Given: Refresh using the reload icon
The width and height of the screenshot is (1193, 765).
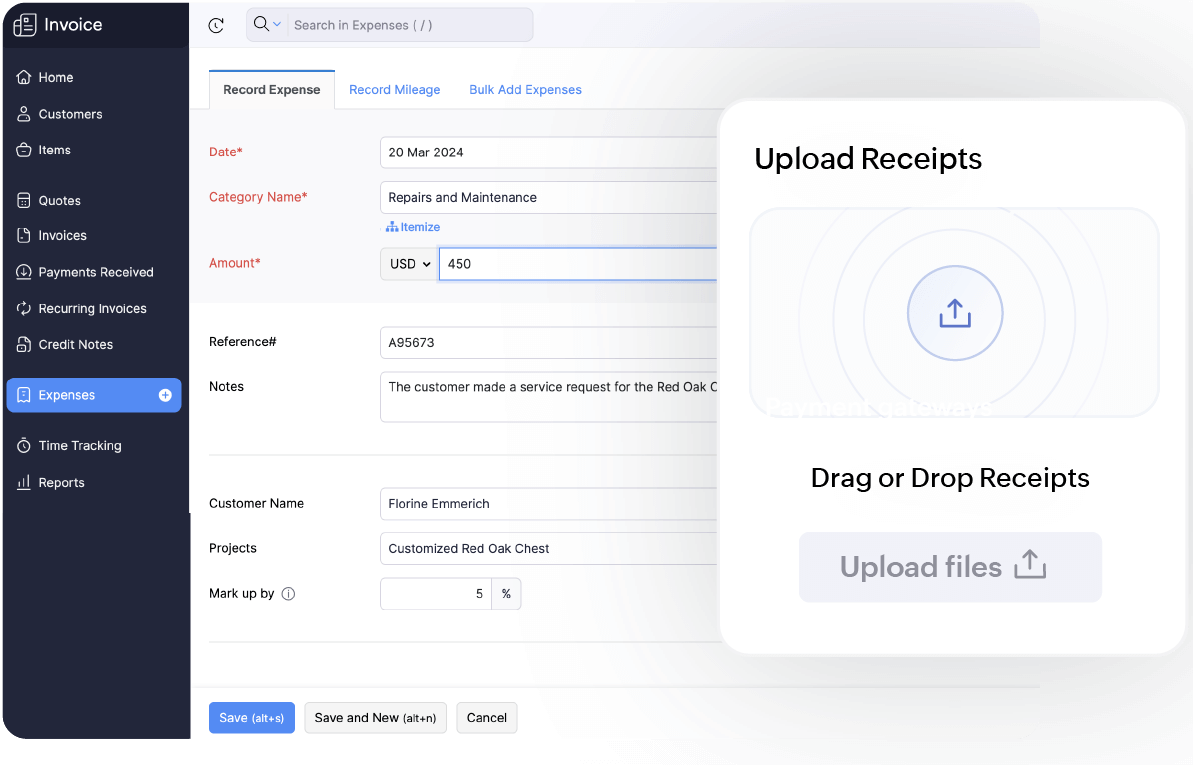Looking at the screenshot, I should tap(216, 24).
